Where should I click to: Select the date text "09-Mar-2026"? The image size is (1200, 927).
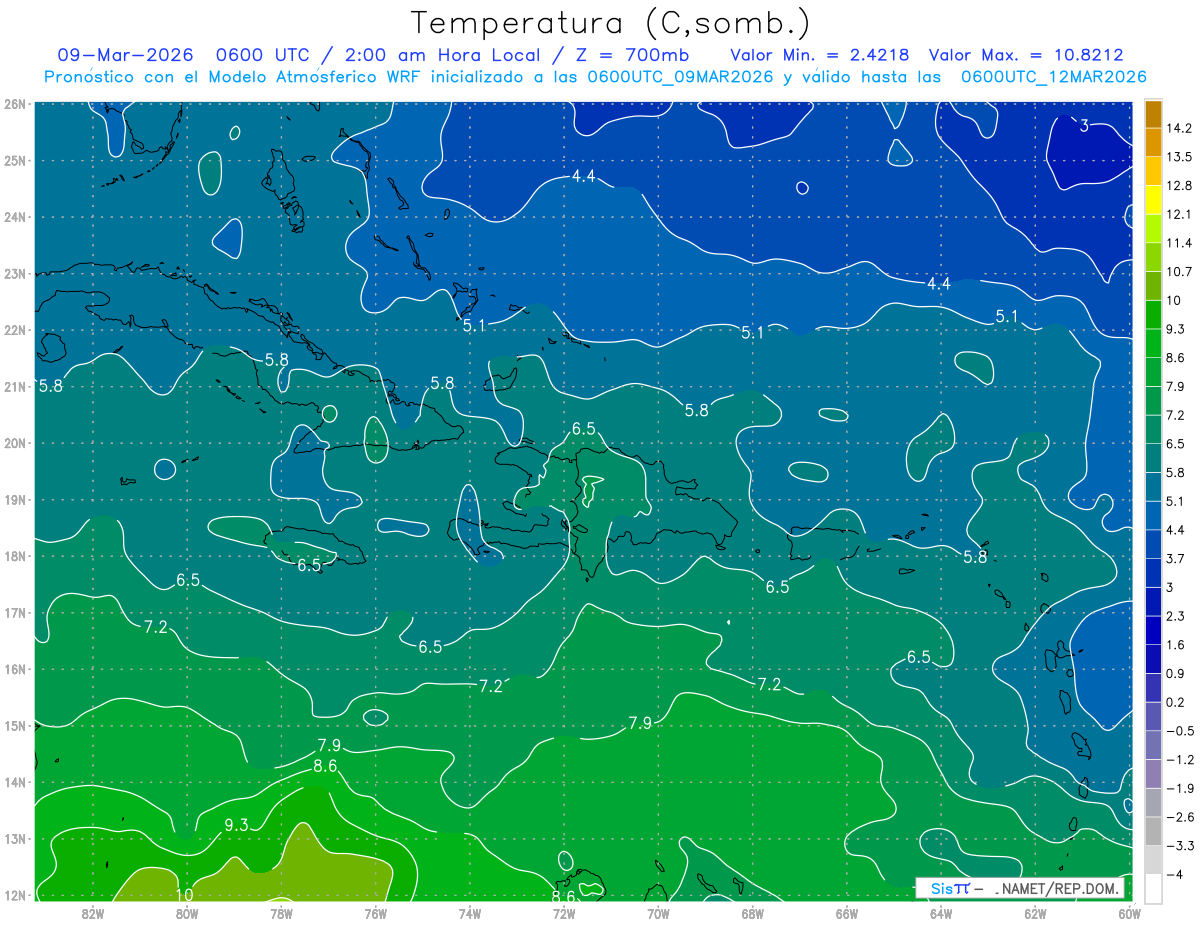(125, 55)
